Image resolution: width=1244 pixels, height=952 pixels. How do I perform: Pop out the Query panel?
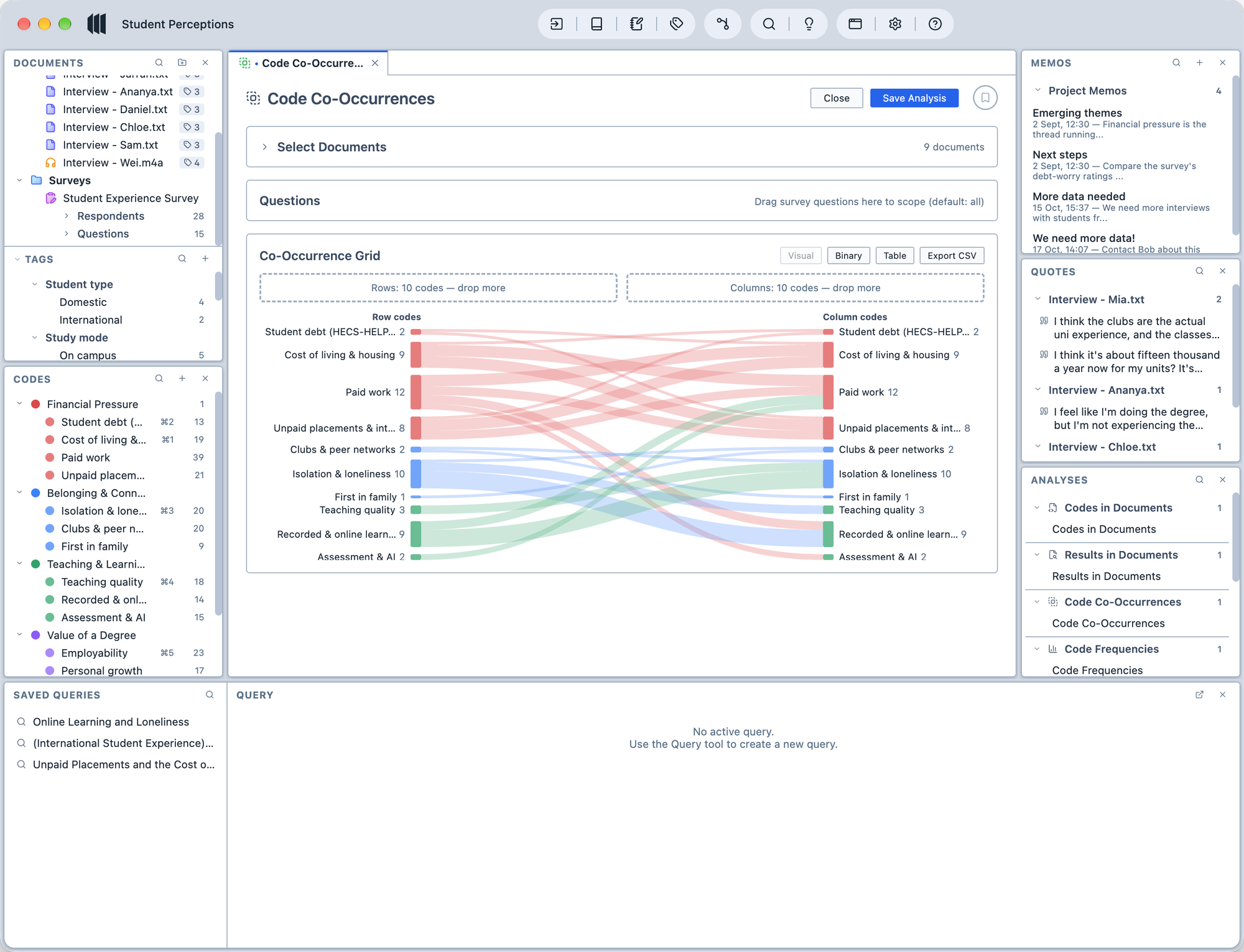tap(1199, 695)
